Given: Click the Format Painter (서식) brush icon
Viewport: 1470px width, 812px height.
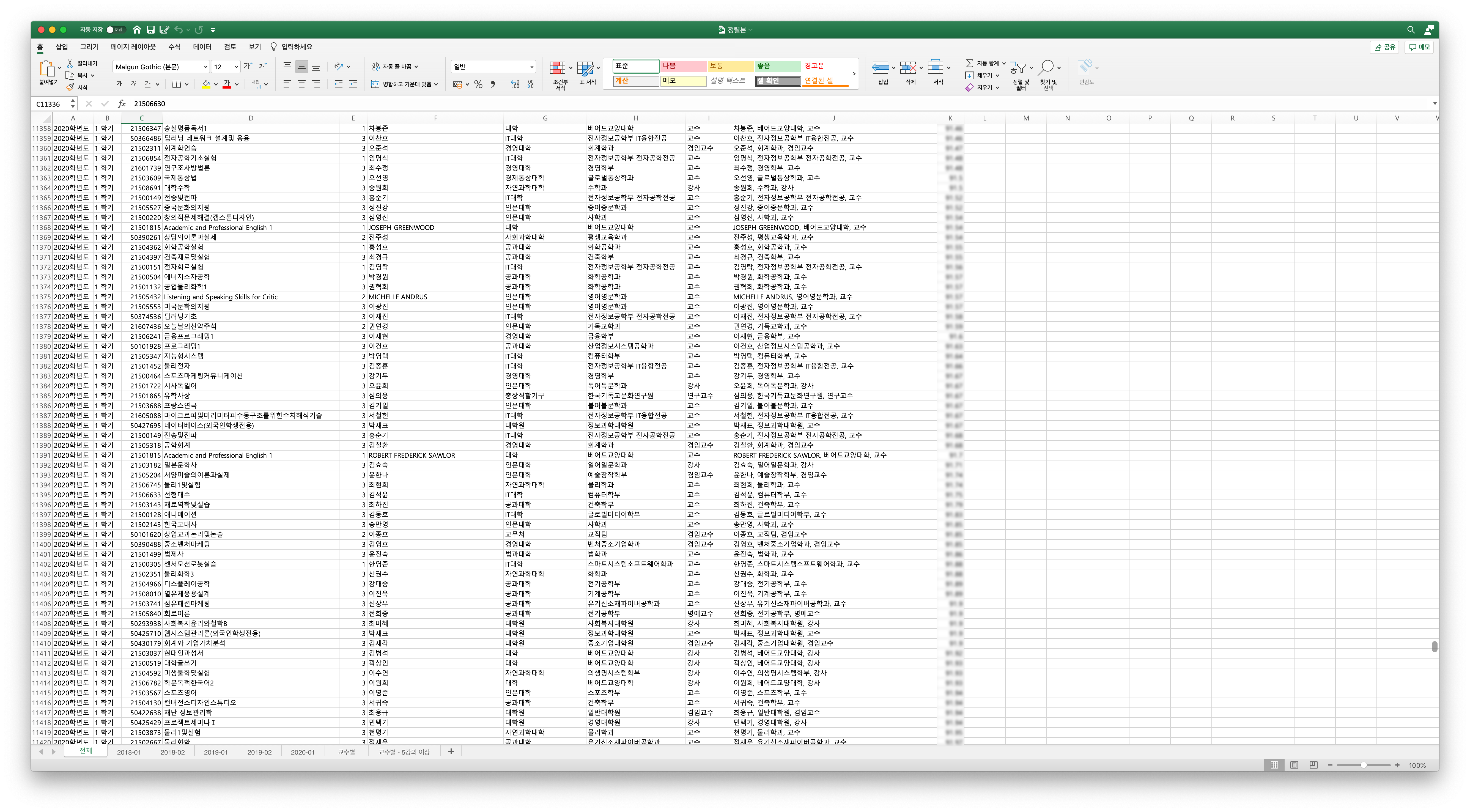Looking at the screenshot, I should (x=70, y=87).
